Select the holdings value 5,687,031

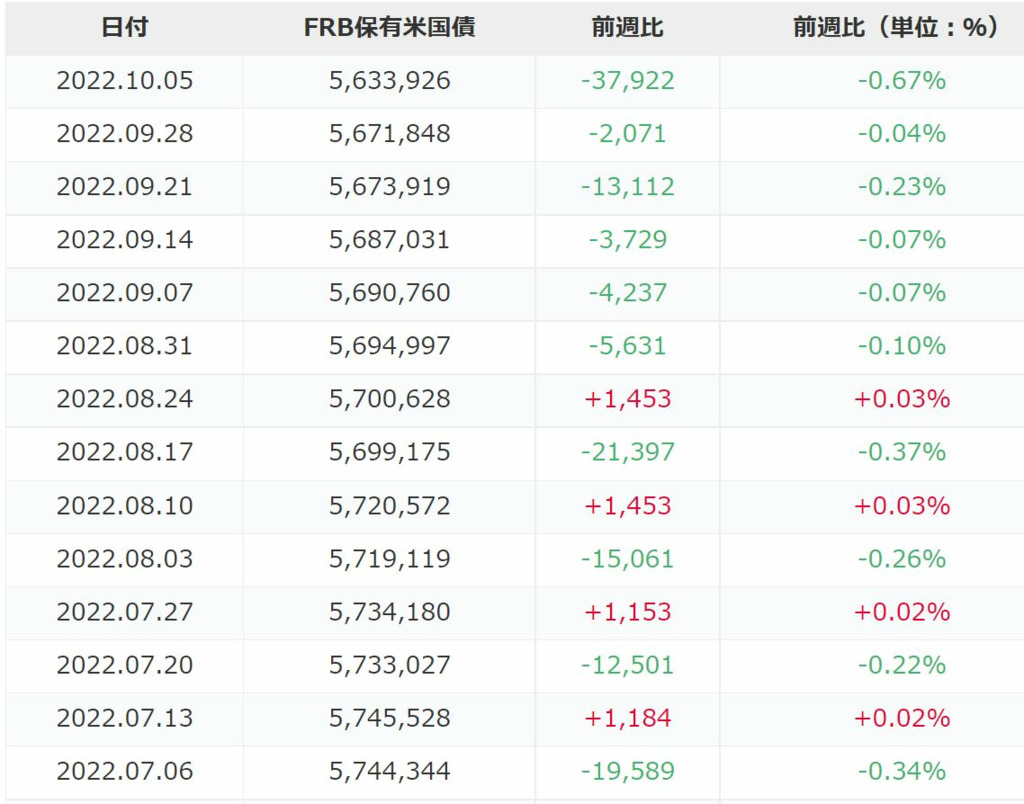point(389,239)
